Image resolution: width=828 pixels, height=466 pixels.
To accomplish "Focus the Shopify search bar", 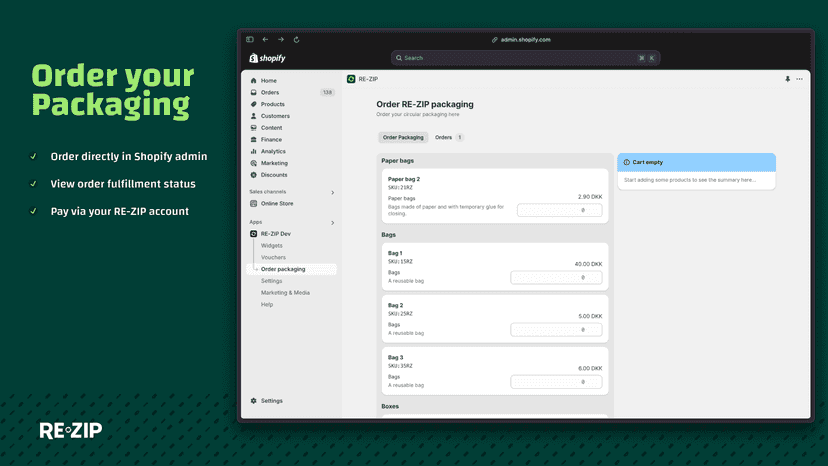I will coord(525,58).
